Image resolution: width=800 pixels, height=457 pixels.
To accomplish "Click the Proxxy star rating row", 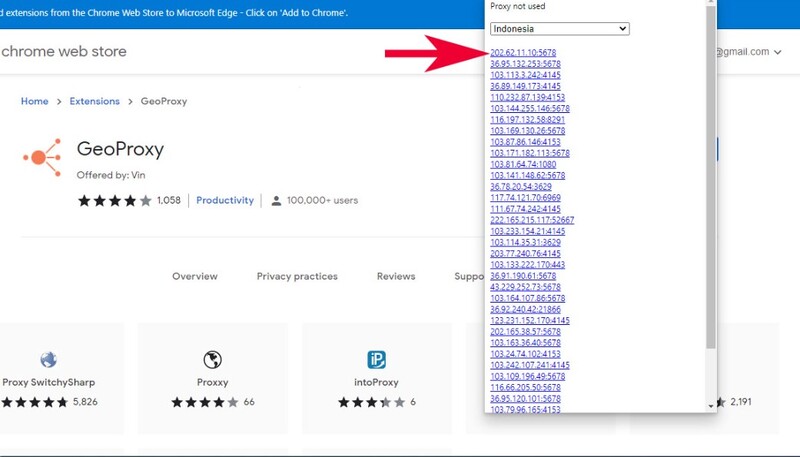I will coord(205,402).
